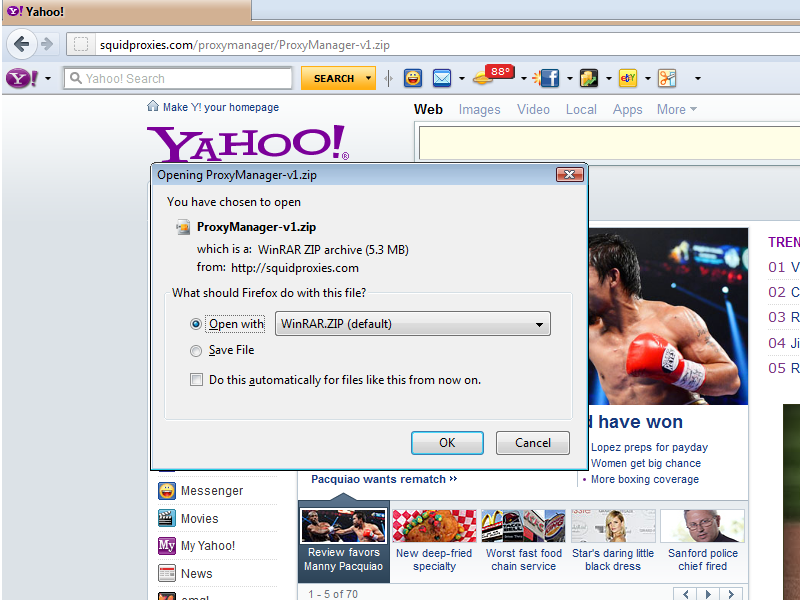Close the Opening ProxyManager-v1.zip dialog
800x600 pixels.
tap(569, 174)
